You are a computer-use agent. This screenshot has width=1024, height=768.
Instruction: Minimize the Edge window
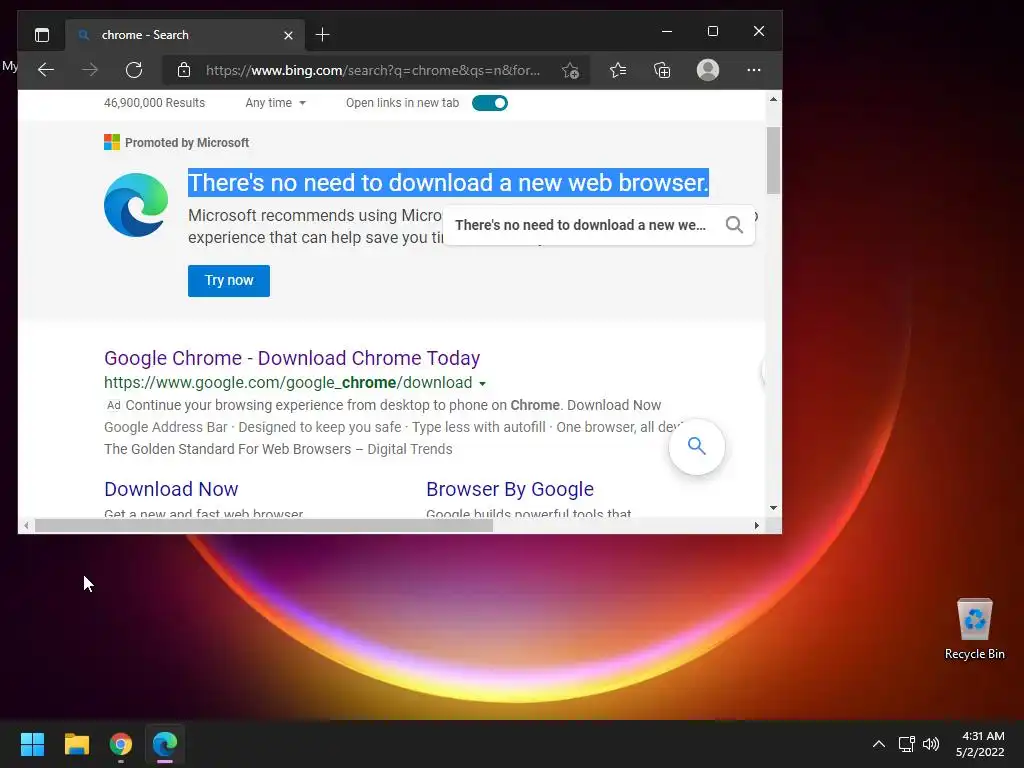pos(667,31)
